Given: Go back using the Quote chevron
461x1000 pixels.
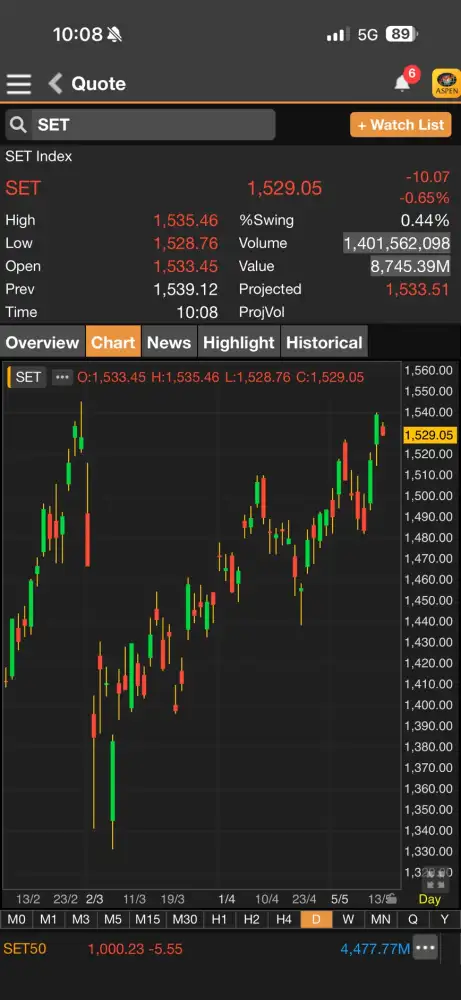Looking at the screenshot, I should tap(56, 84).
